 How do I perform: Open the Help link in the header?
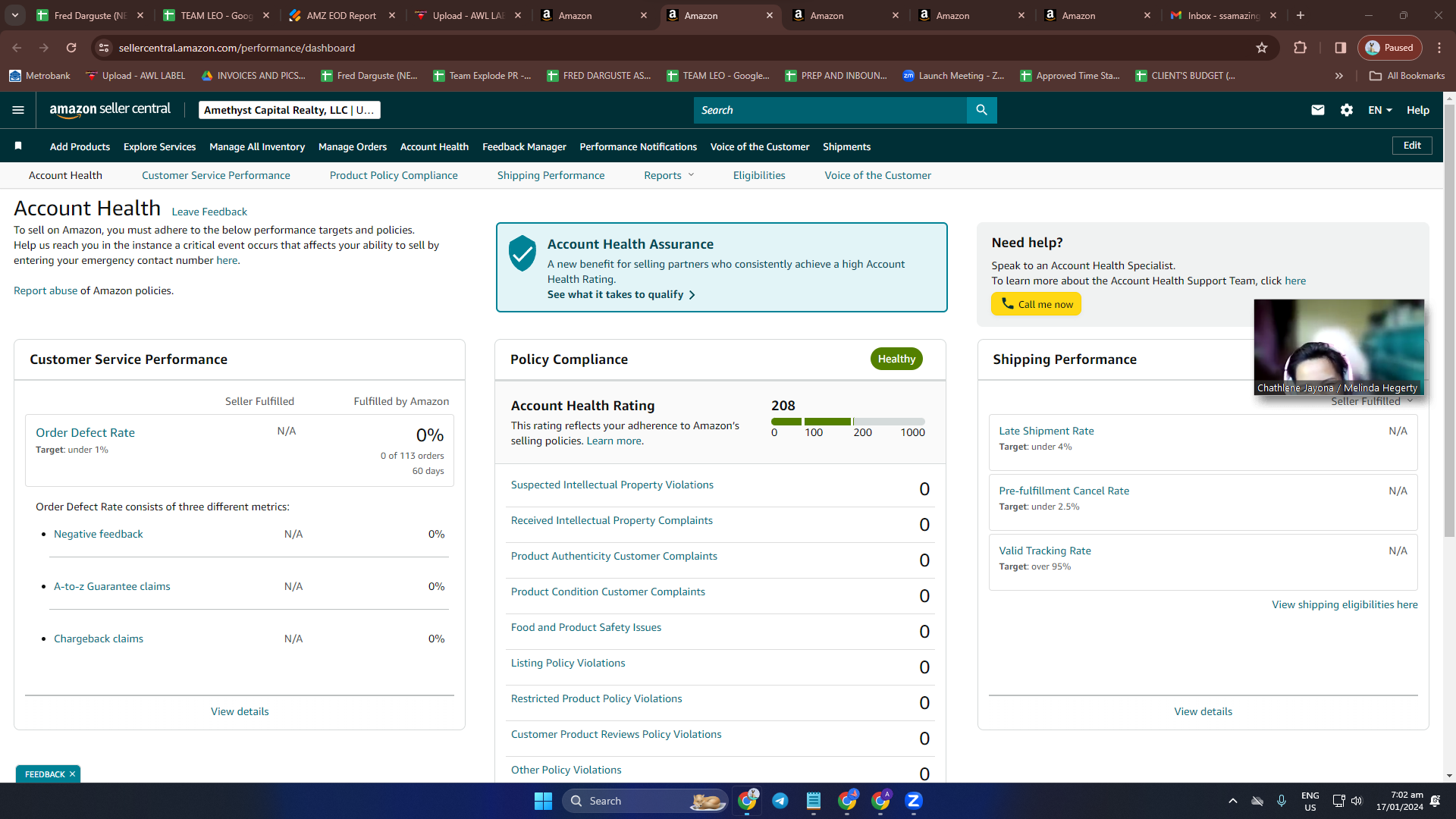(1417, 110)
